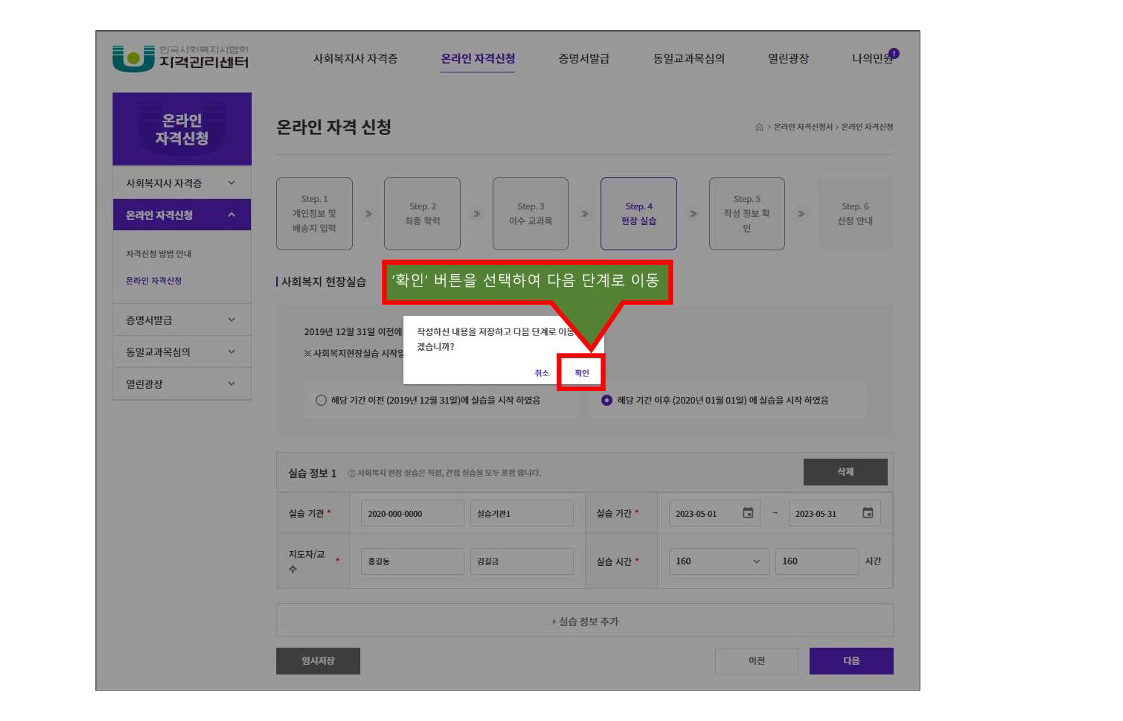Click the 자격관리센터 logo
The image size is (1123, 721).
[x=180, y=58]
